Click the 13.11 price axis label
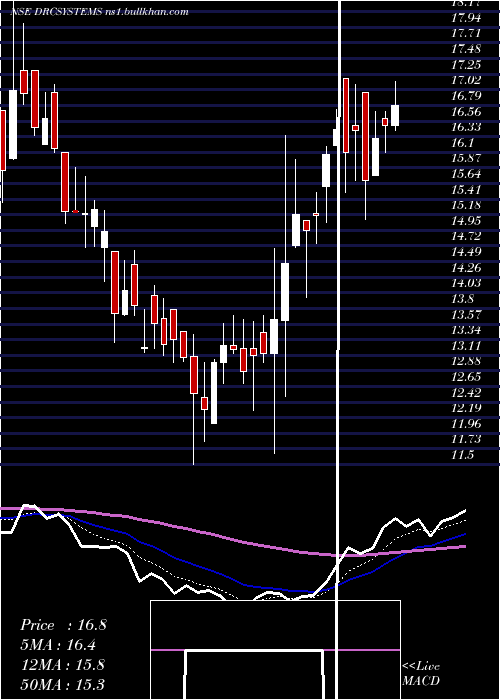 [x=466, y=346]
